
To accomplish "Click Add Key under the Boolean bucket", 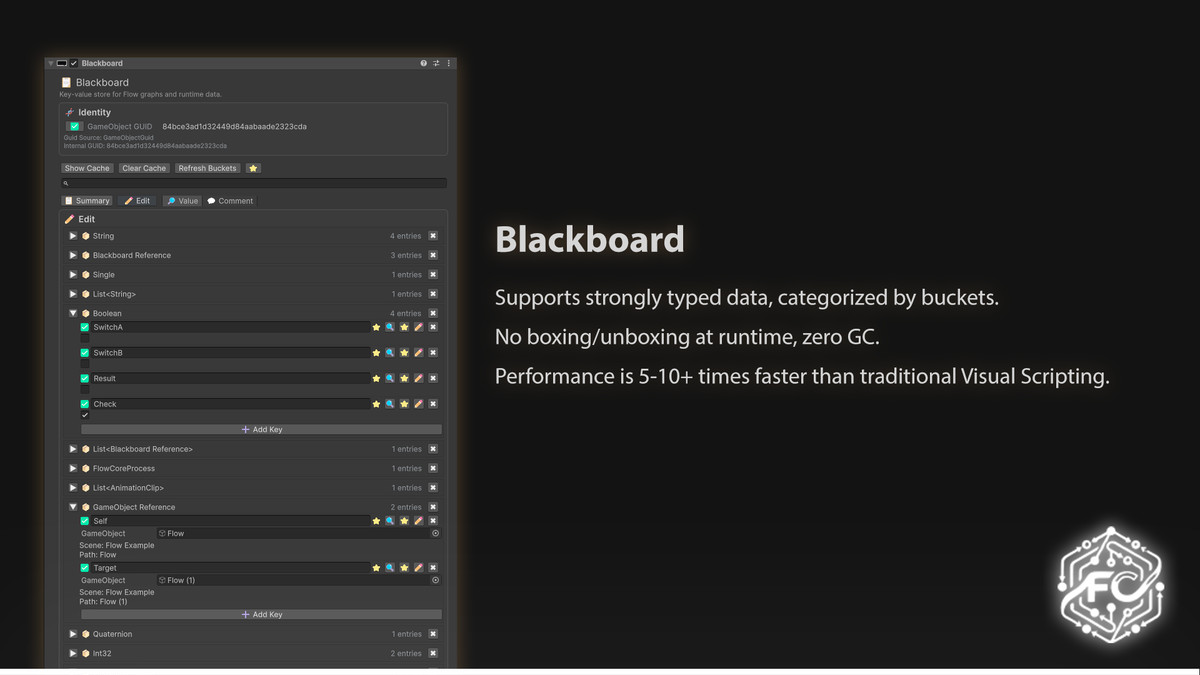I will 261,430.
